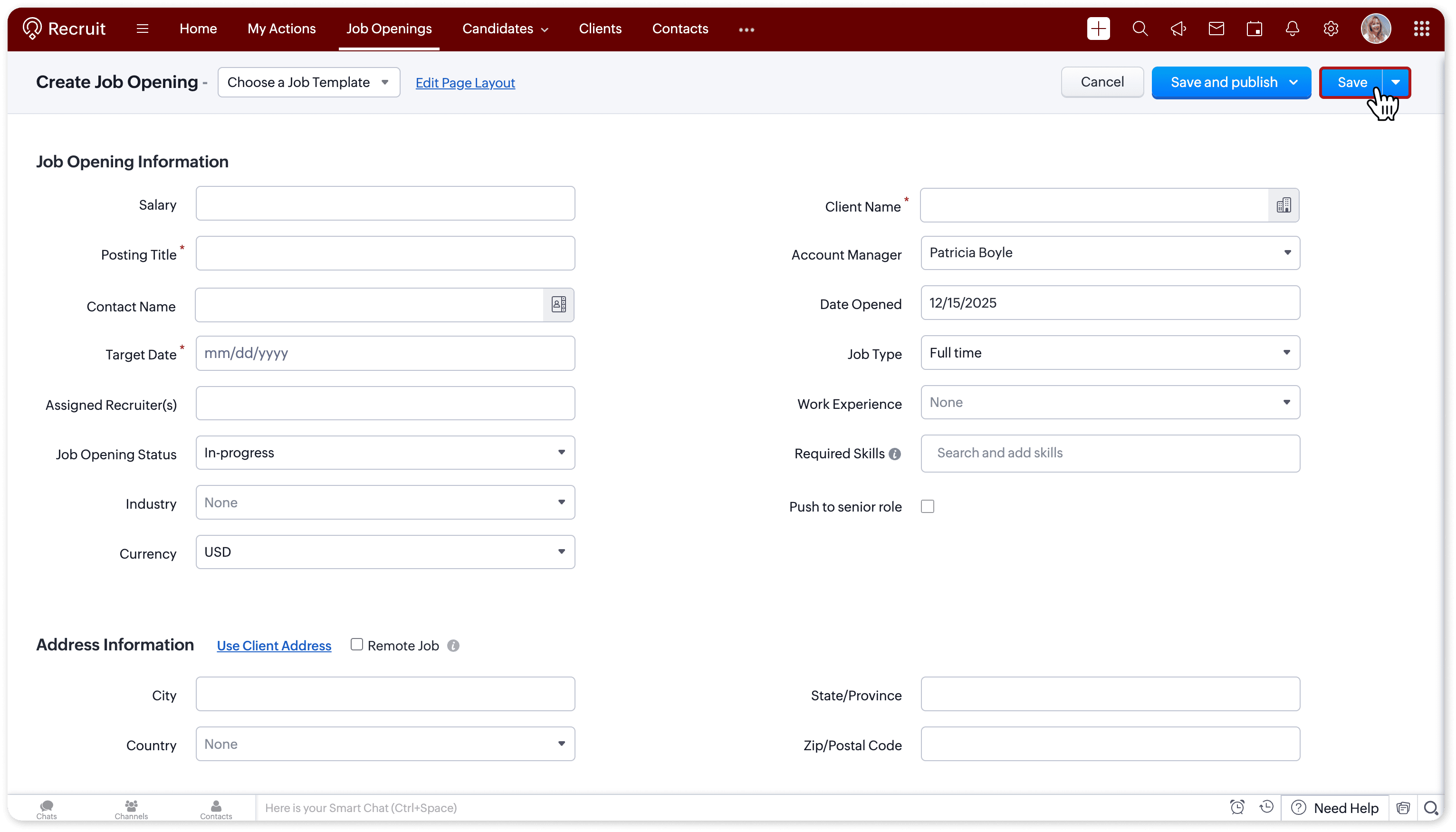The image size is (1456, 832).
Task: Open the Job Type dropdown
Action: pyautogui.click(x=1110, y=353)
